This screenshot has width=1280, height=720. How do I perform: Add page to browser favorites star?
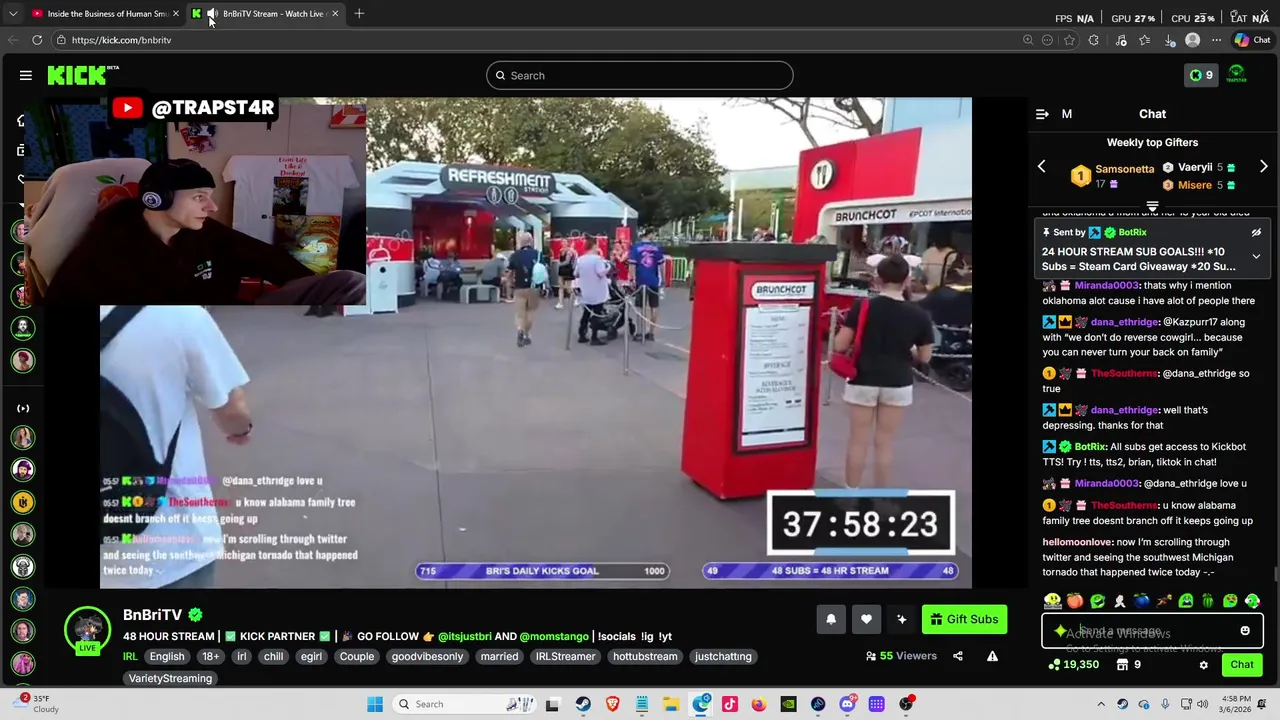click(x=1069, y=40)
